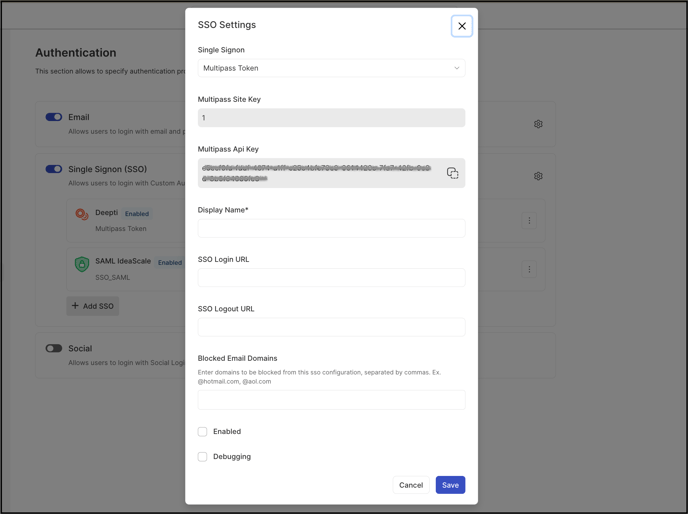
Task: Expand the Single Signon type dropdown
Action: (x=331, y=68)
